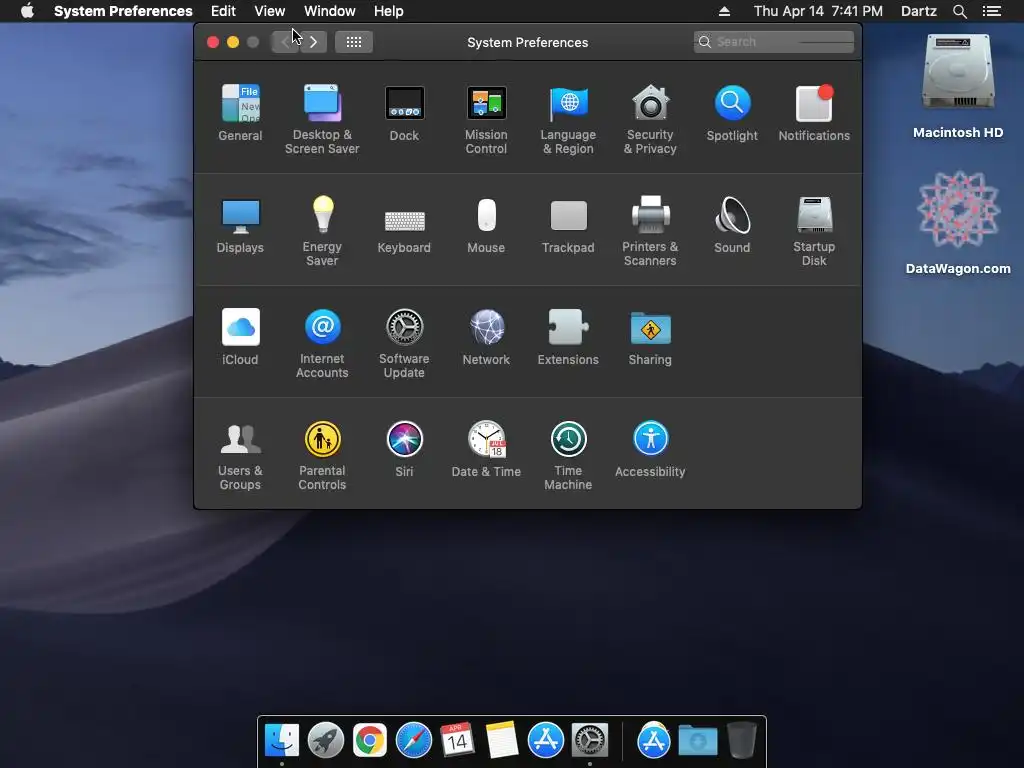
Task: Minimize the System Preferences window
Action: click(232, 42)
